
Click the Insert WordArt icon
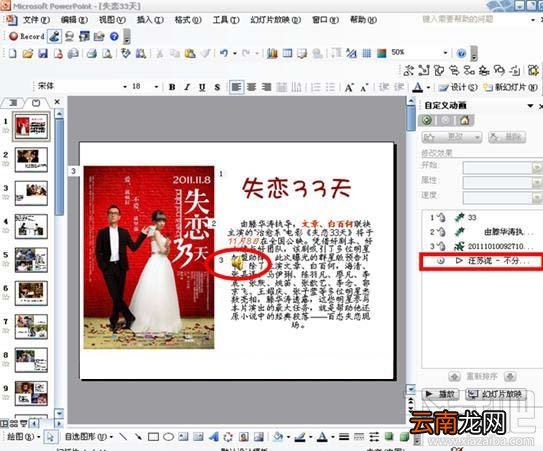214,437
